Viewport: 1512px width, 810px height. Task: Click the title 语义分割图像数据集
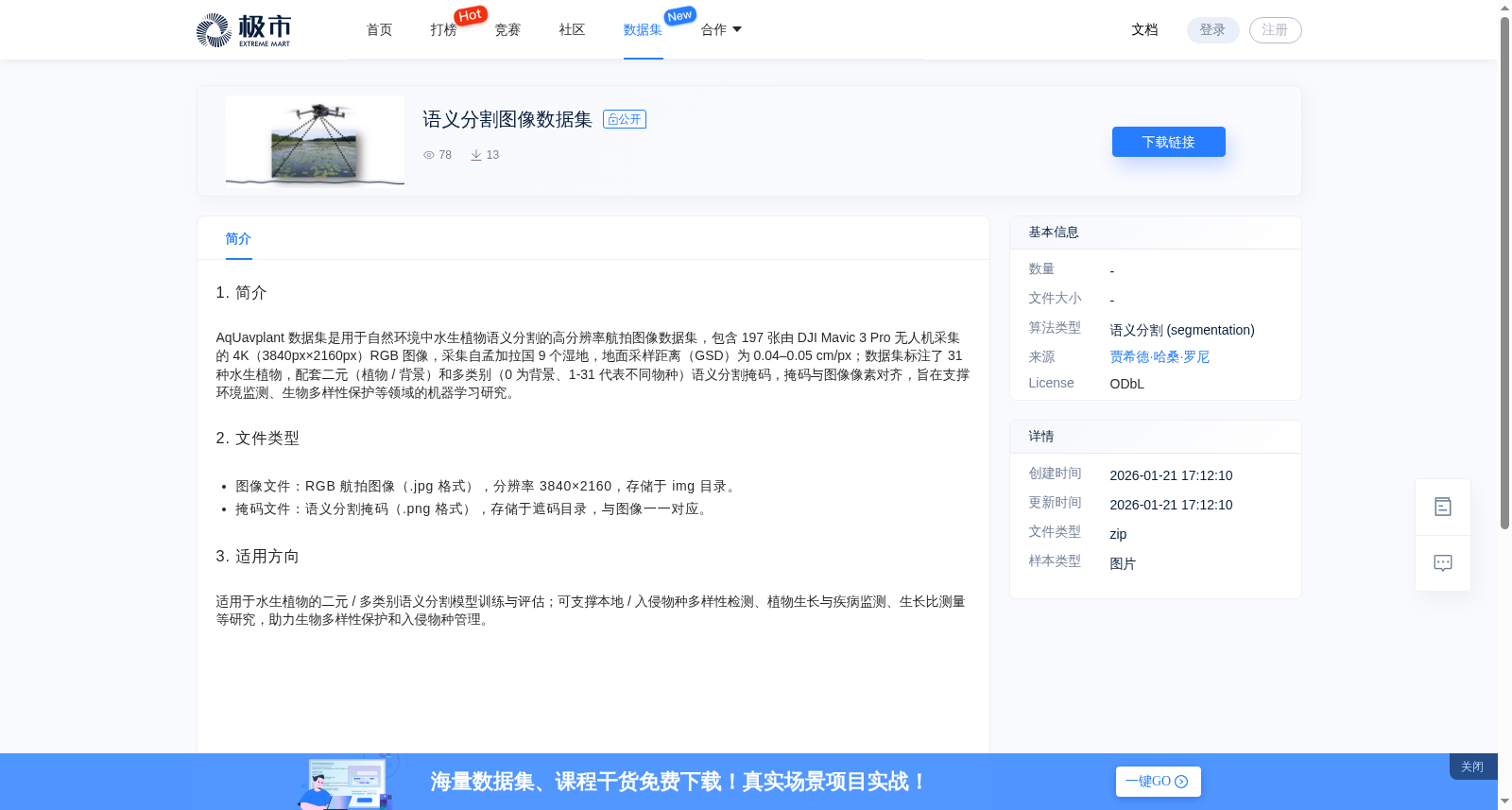pos(507,119)
